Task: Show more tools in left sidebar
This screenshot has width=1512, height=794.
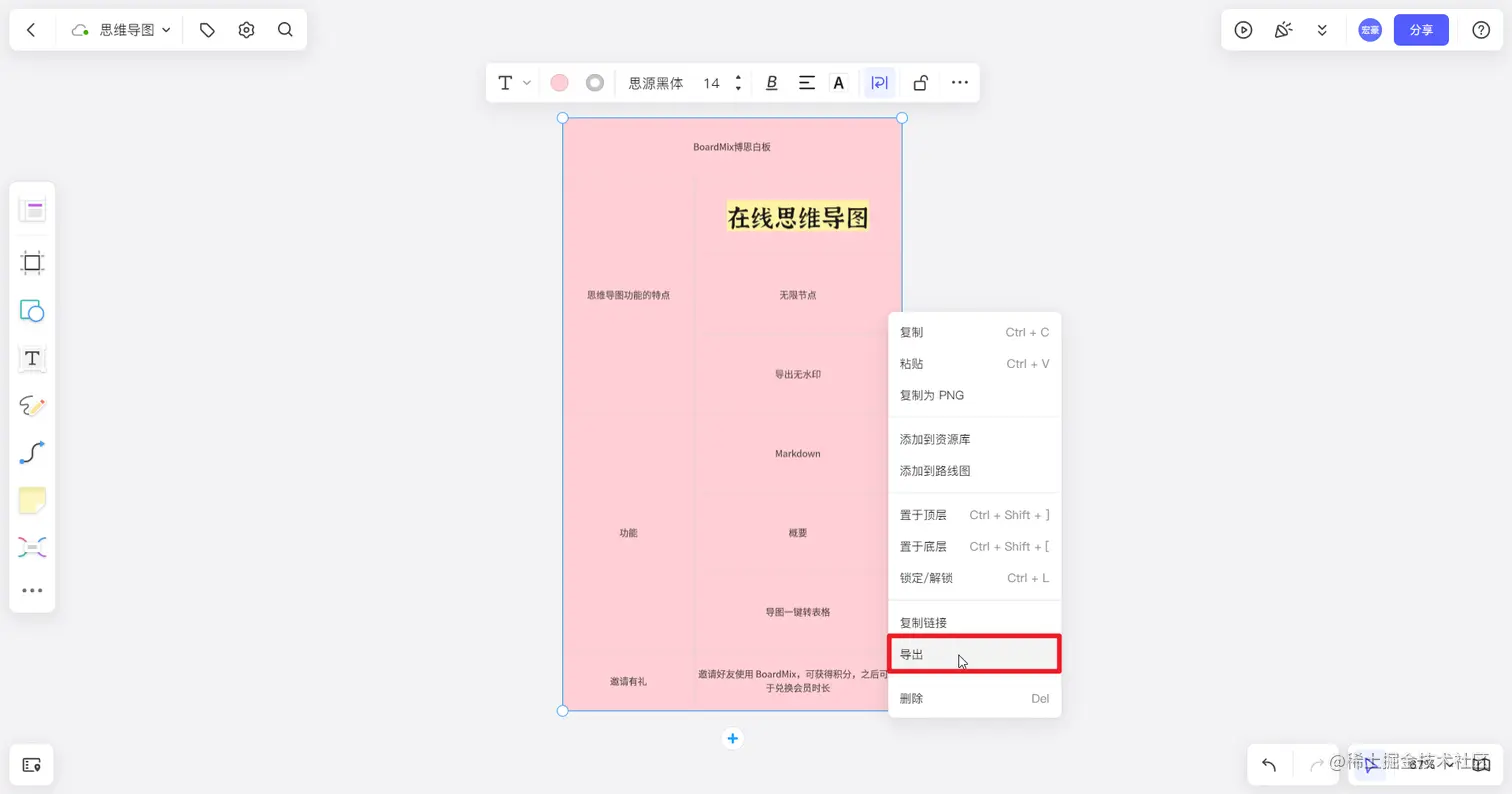Action: pyautogui.click(x=32, y=591)
